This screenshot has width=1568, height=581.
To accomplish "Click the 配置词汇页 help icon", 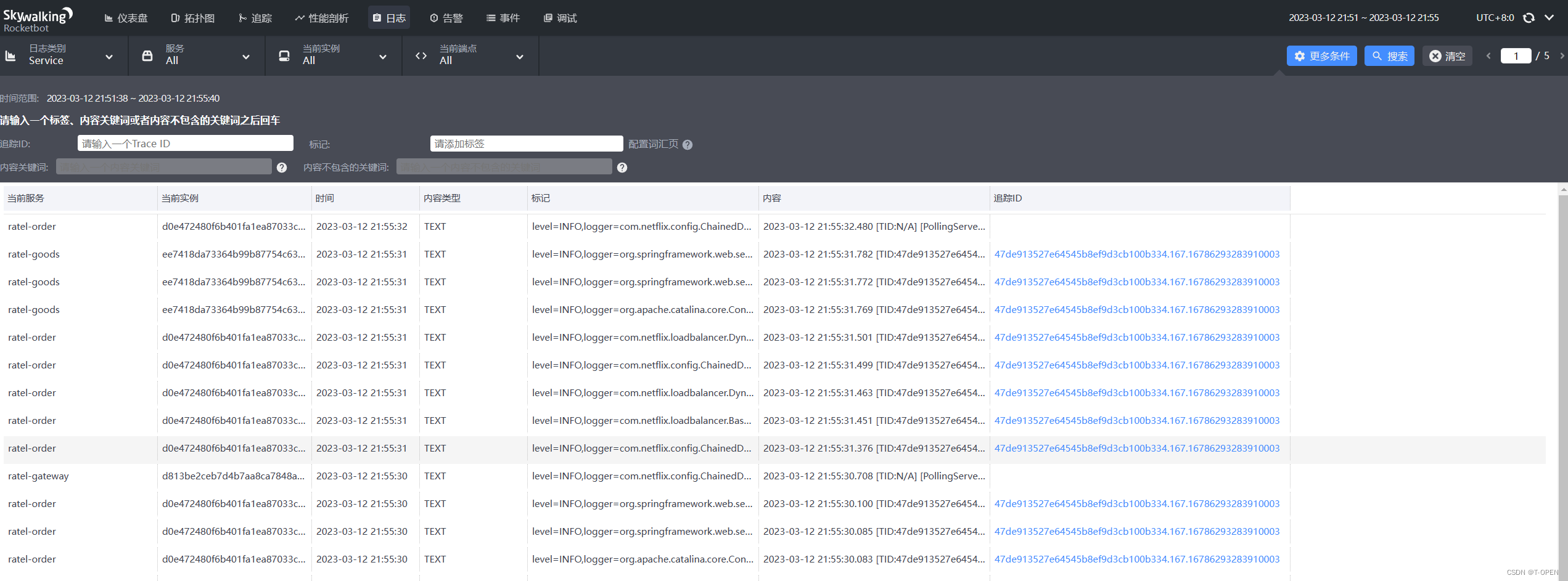I will pyautogui.click(x=688, y=145).
